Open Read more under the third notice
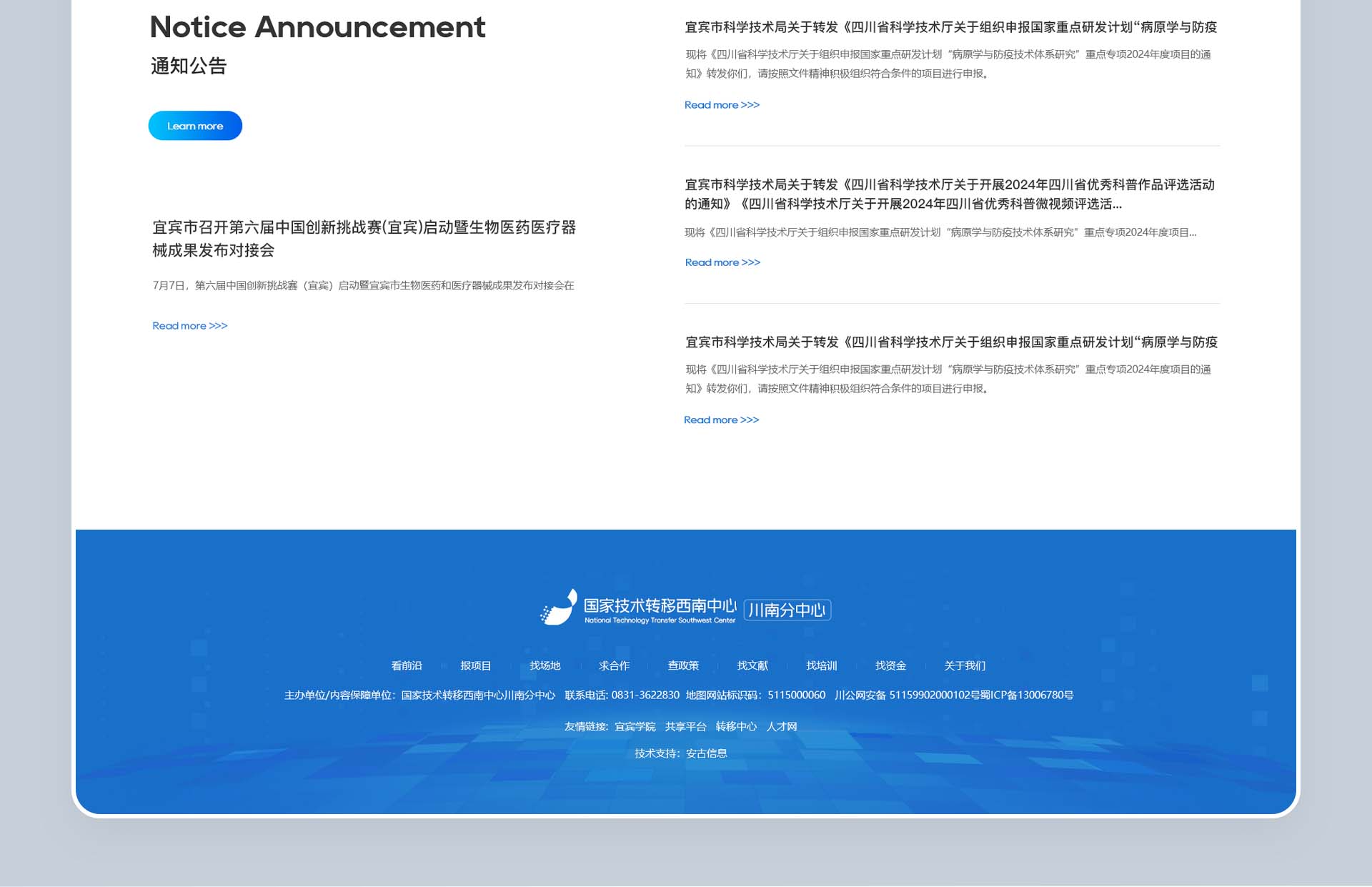1372x887 pixels. [721, 420]
